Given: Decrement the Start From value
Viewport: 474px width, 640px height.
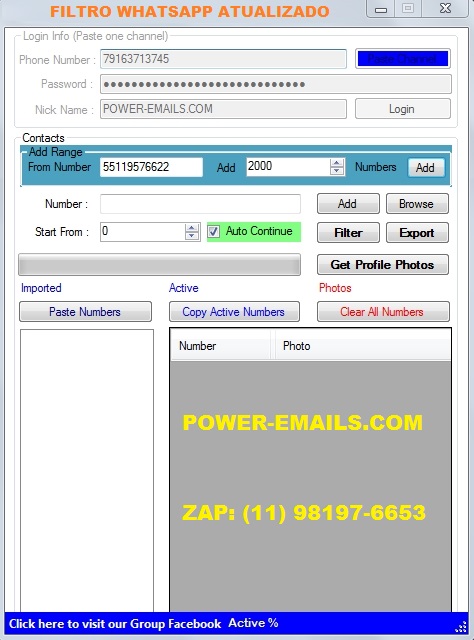Looking at the screenshot, I should tap(191, 236).
